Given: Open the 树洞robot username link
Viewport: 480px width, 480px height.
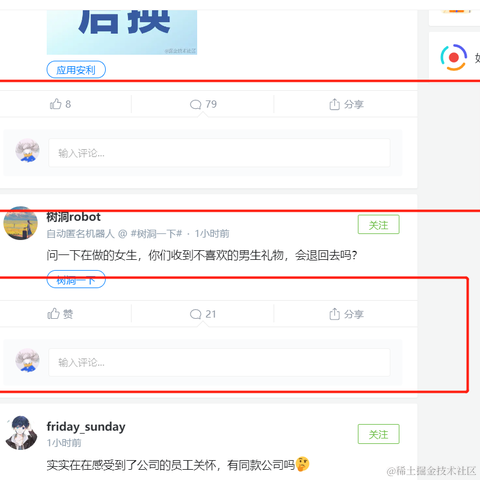Looking at the screenshot, I should pos(73,217).
